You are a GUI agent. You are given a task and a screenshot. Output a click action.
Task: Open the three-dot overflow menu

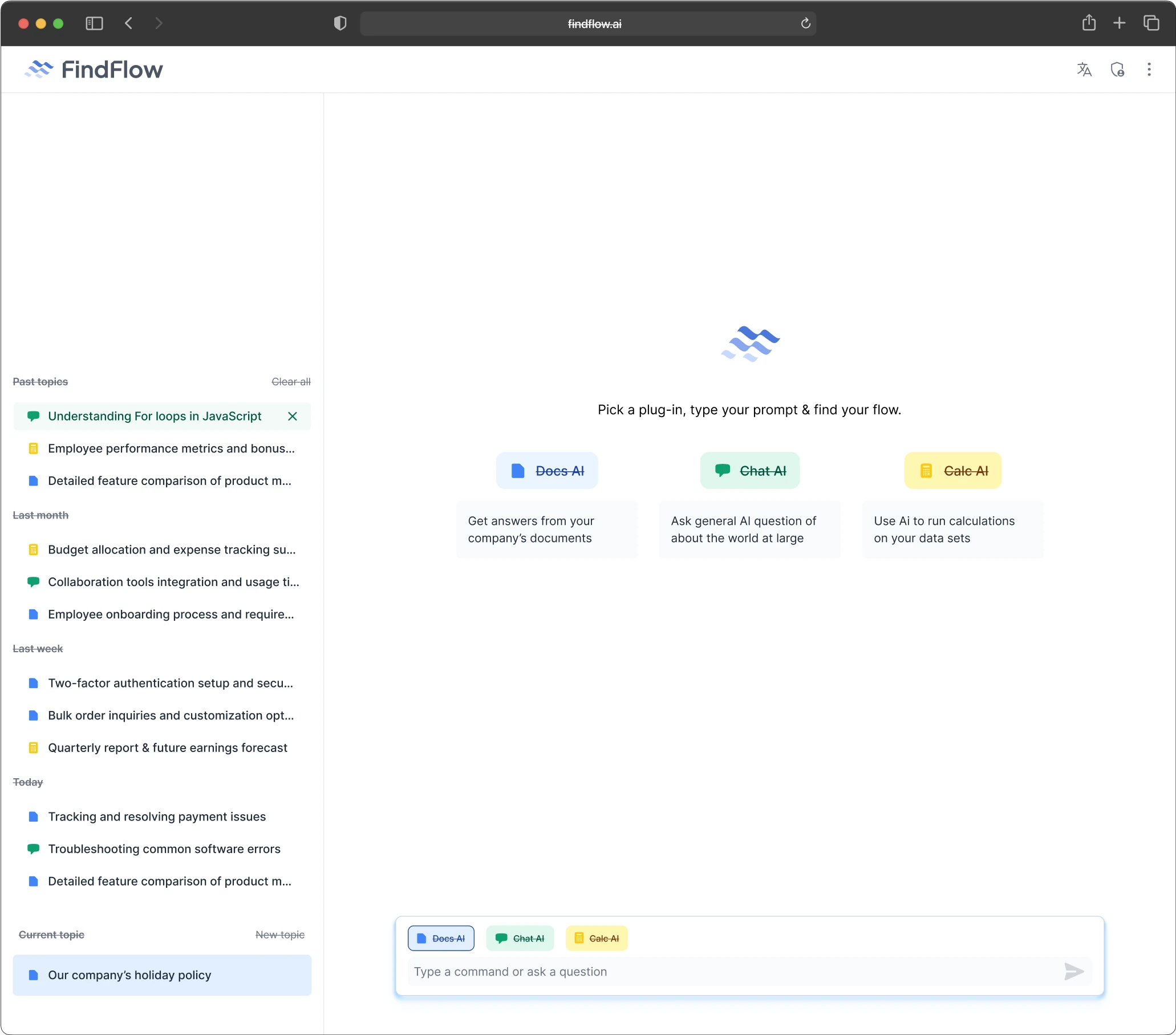[1149, 69]
